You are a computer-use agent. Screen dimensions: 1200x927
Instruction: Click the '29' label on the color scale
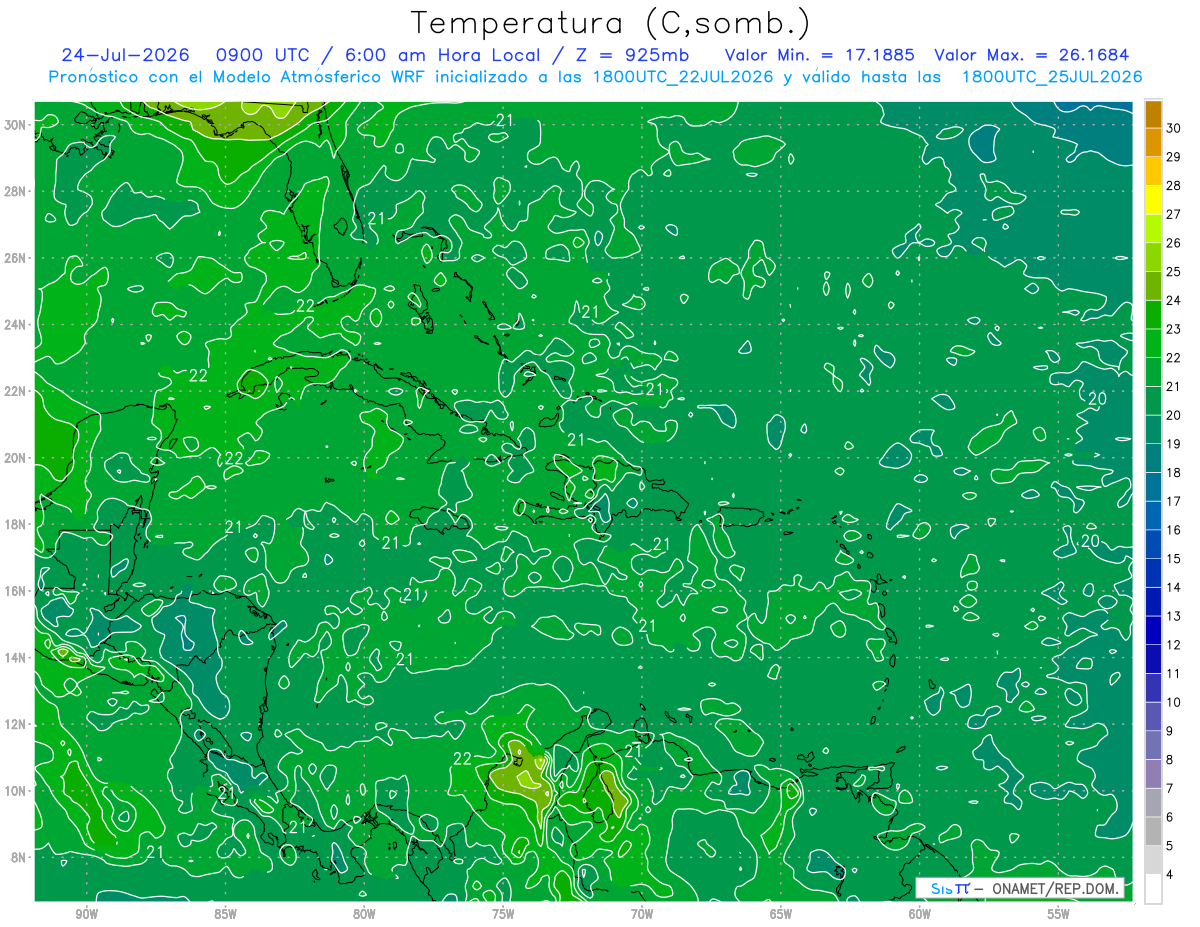point(1174,157)
